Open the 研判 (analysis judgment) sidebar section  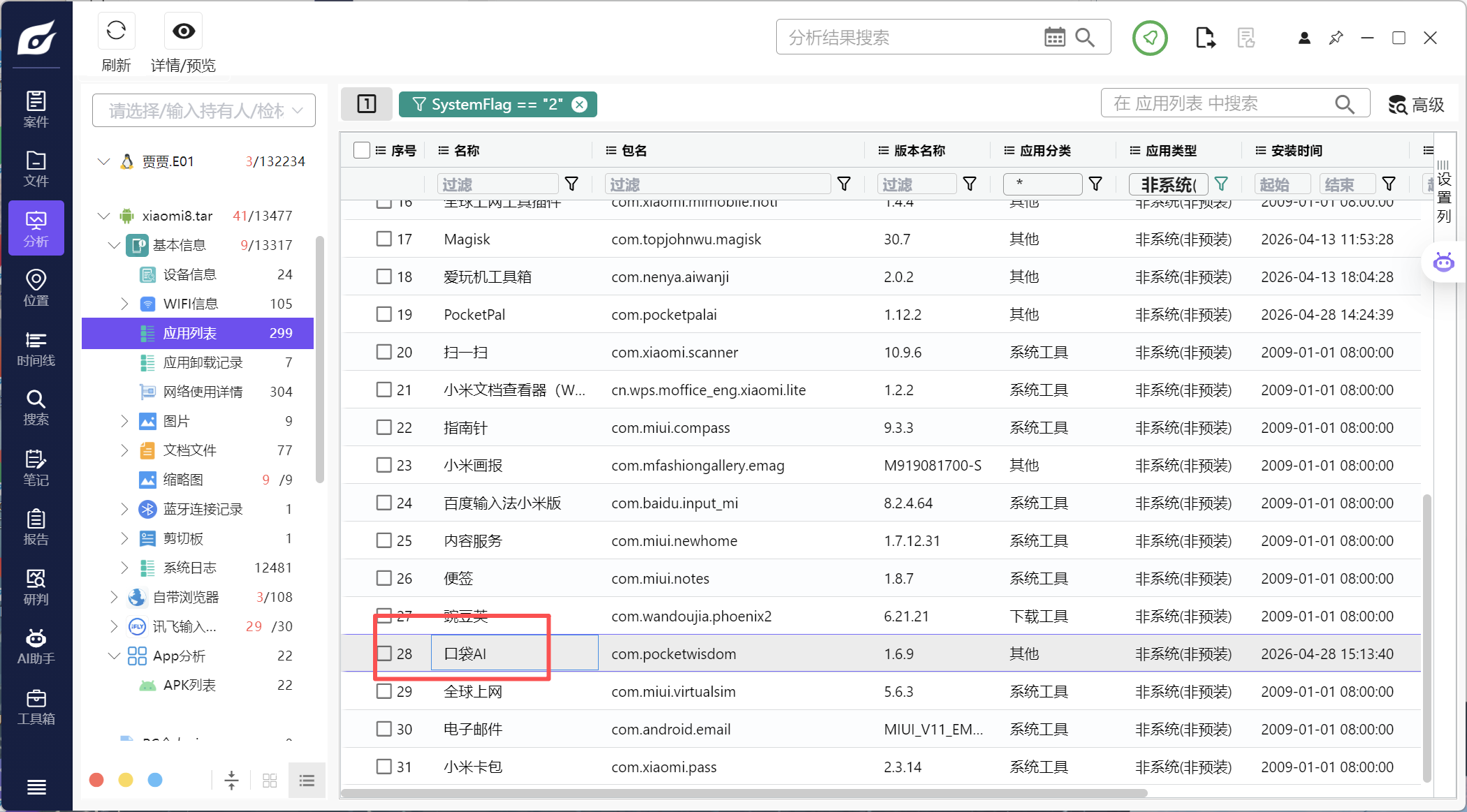[36, 586]
